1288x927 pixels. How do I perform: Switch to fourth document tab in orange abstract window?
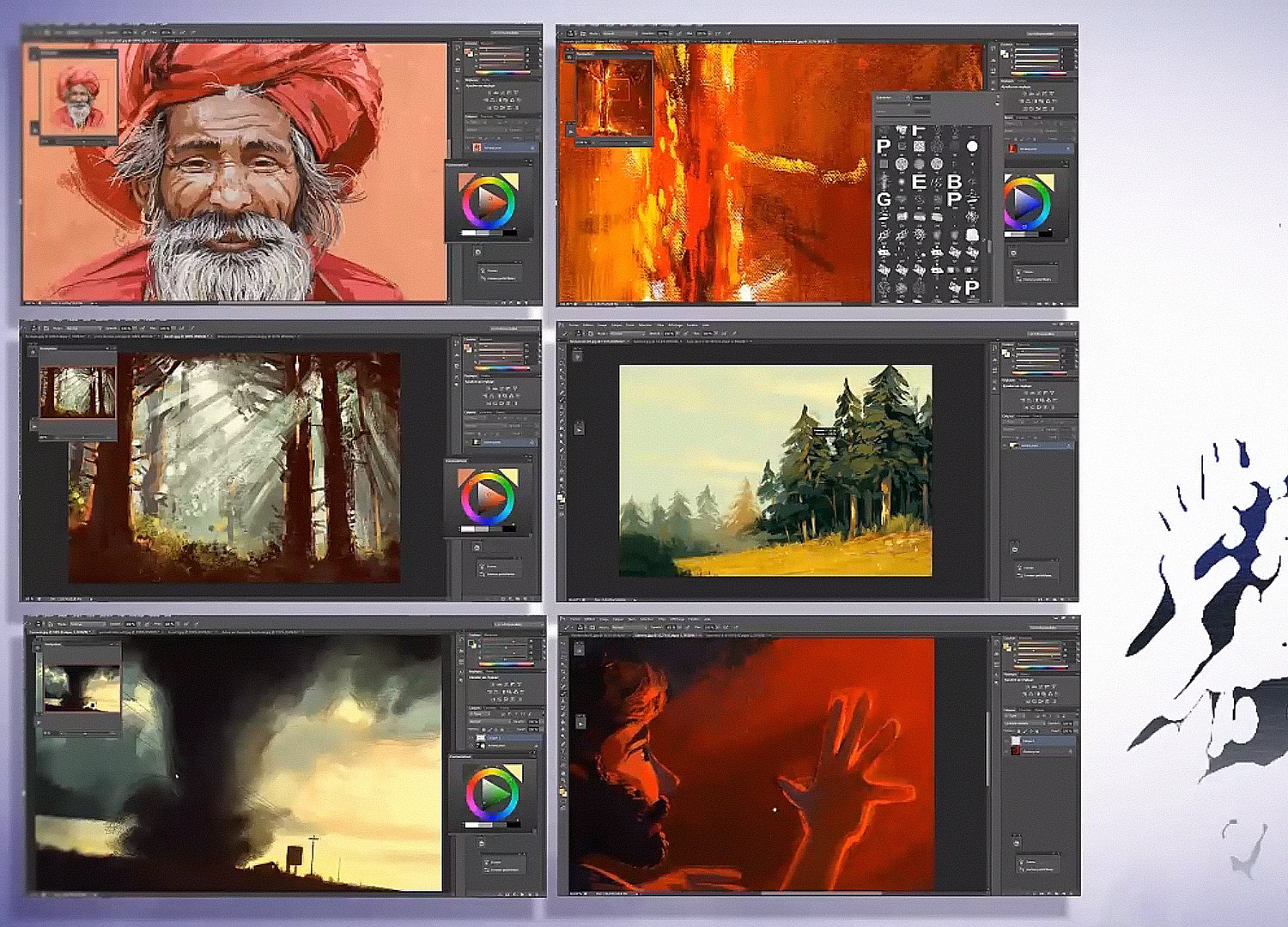coord(794,41)
